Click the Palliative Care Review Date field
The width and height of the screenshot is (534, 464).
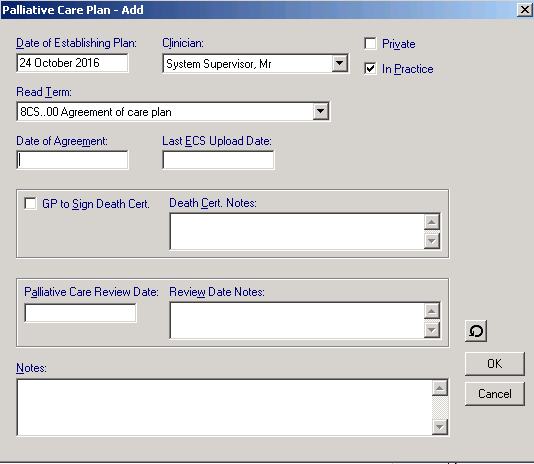80,313
